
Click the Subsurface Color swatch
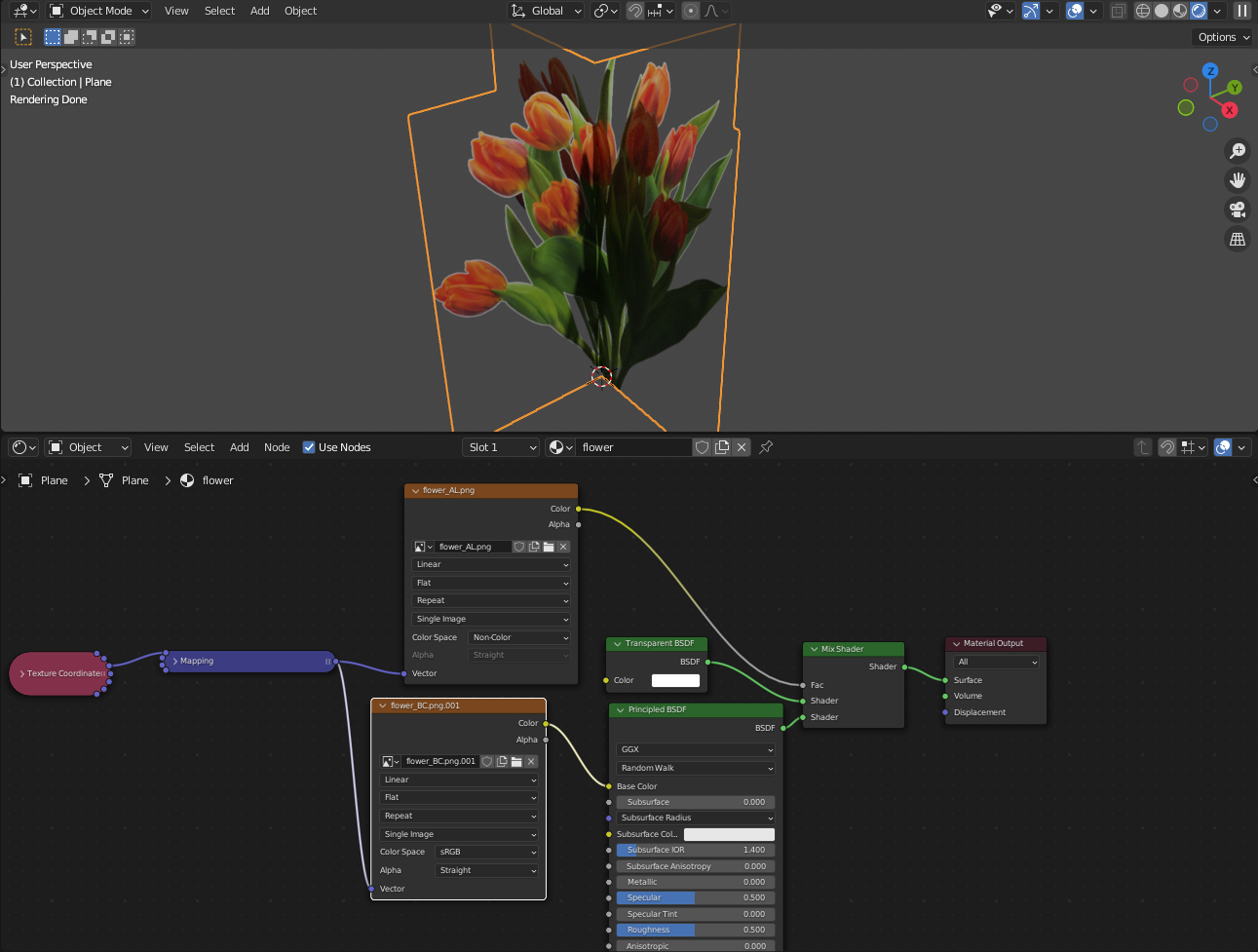click(729, 834)
